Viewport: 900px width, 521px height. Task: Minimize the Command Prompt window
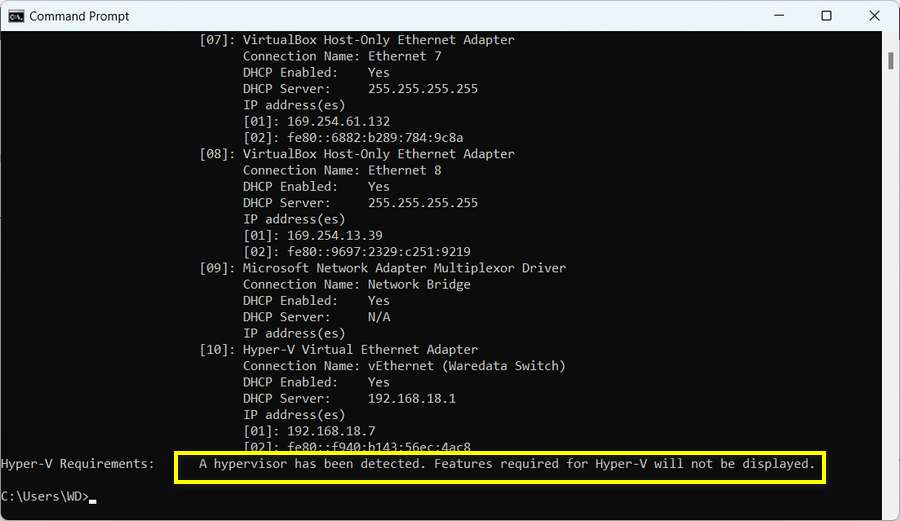pos(779,15)
